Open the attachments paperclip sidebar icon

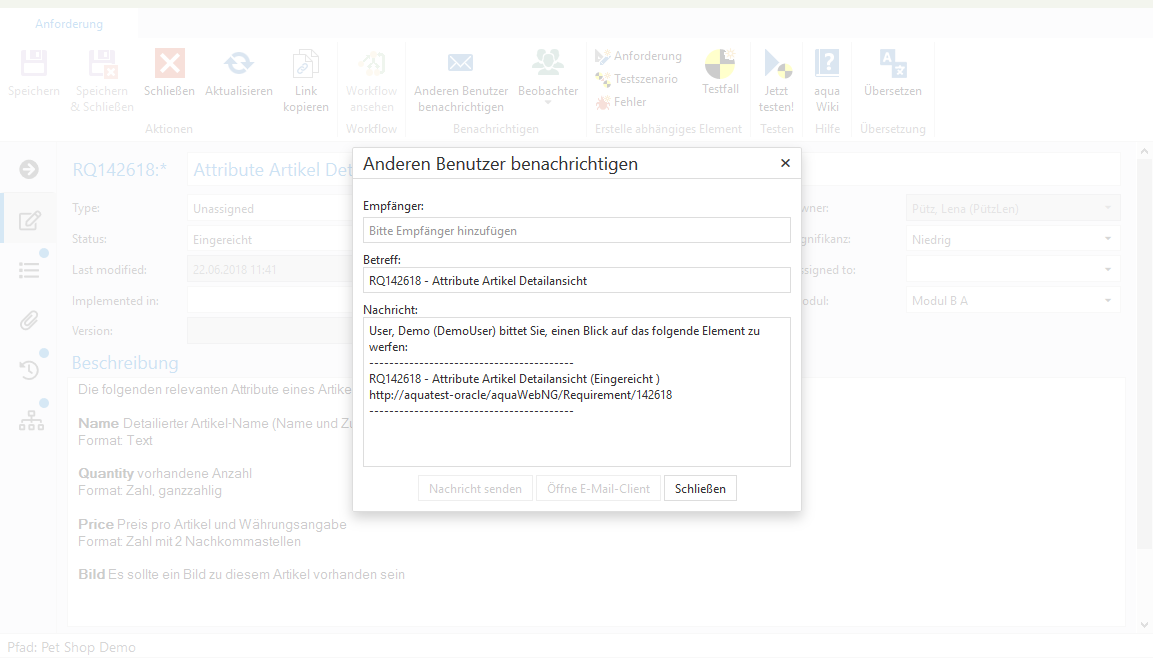pyautogui.click(x=29, y=321)
